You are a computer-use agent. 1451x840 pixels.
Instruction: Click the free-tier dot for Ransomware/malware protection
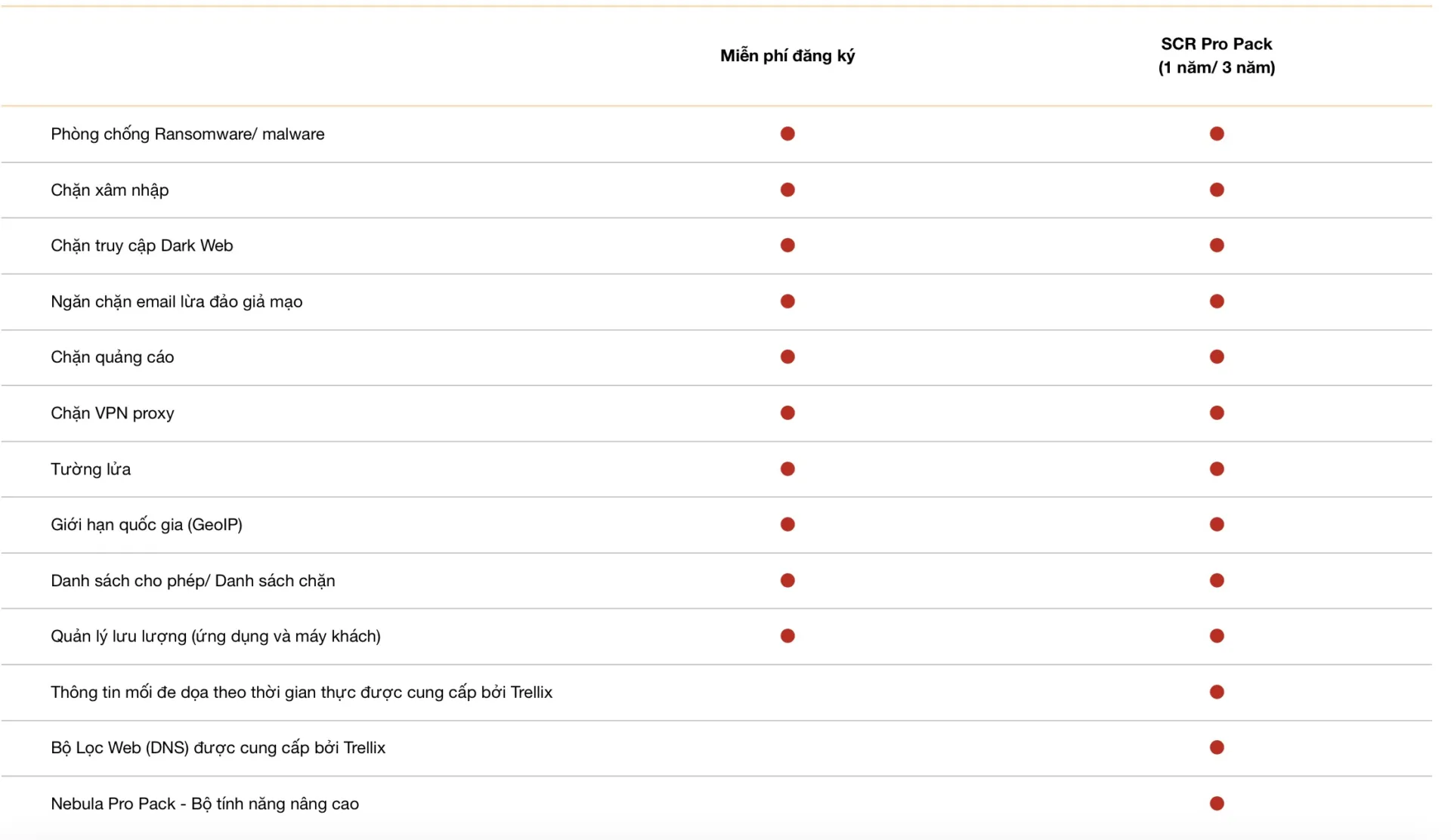point(787,134)
